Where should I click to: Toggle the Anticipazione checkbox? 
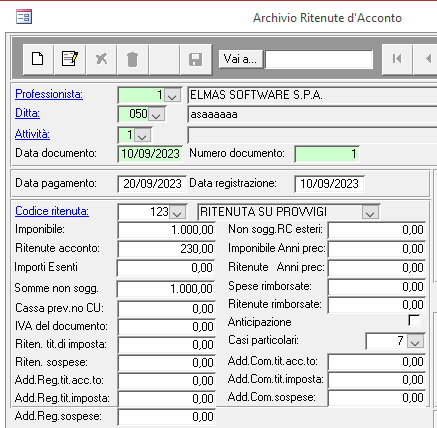[414, 321]
